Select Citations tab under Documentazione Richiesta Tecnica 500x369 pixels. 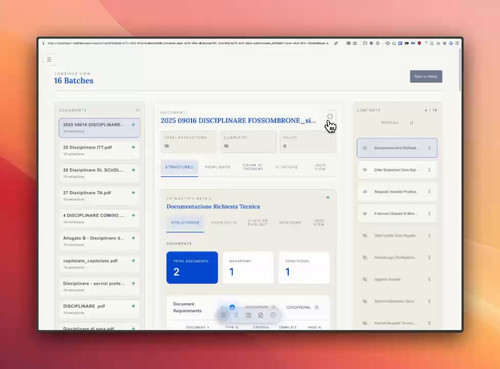290,222
